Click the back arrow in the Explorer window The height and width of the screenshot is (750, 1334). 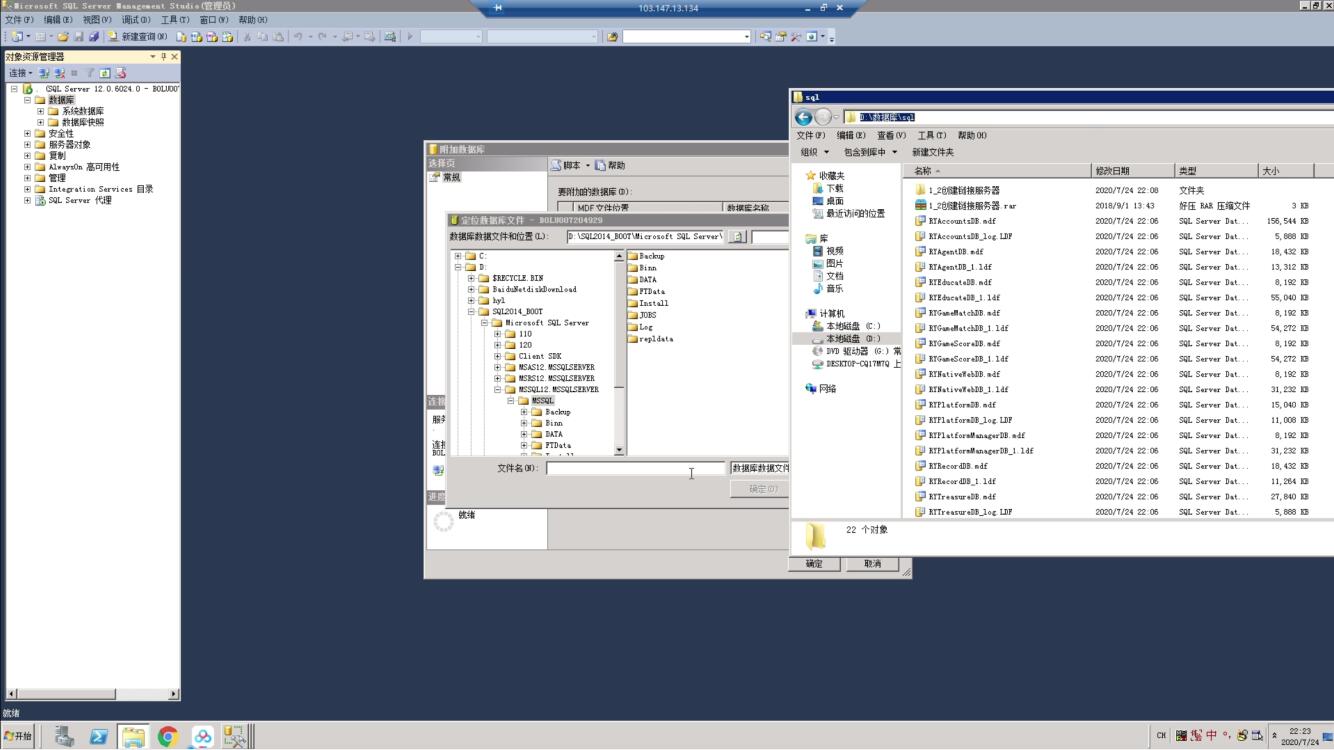[803, 117]
